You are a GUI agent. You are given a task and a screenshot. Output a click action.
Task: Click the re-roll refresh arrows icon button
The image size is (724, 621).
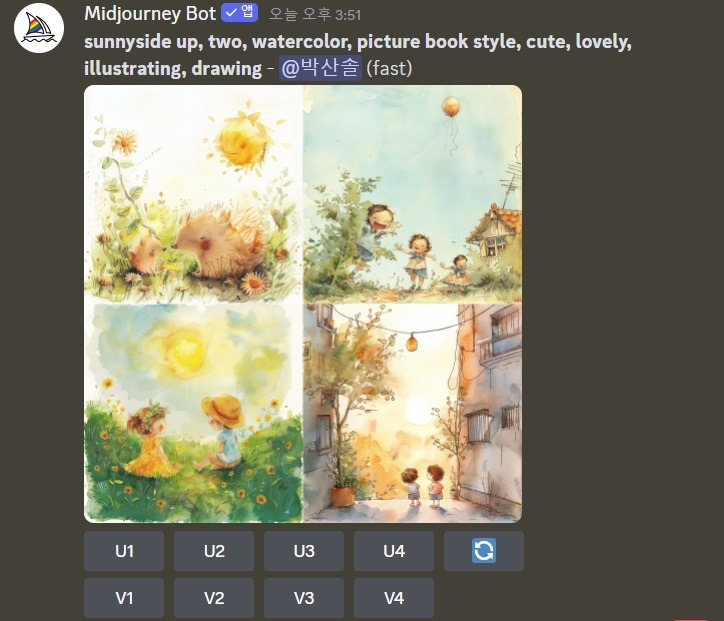click(x=484, y=550)
